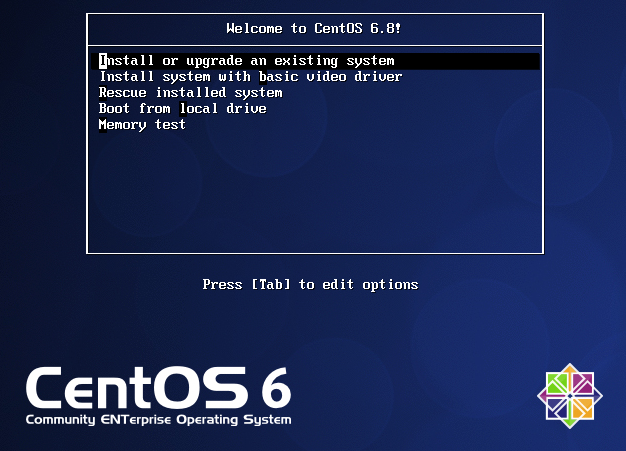Pick "Boot from local drive" option
626x451 pixels.
tap(183, 109)
